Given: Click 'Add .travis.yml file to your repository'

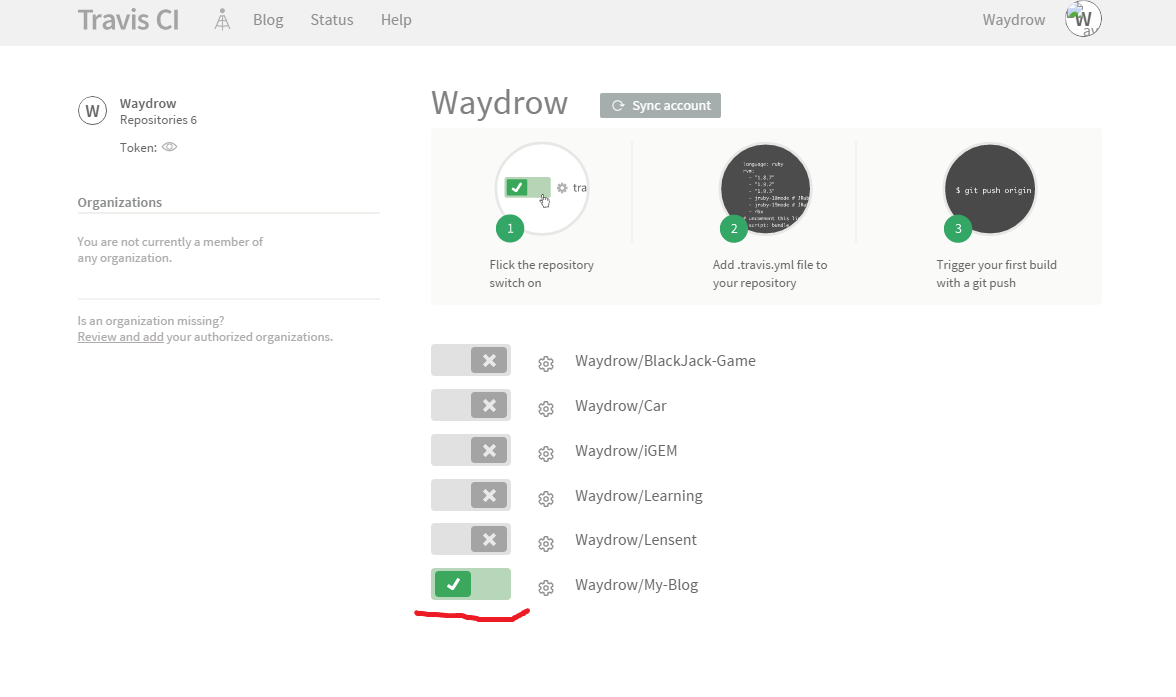Looking at the screenshot, I should (770, 274).
